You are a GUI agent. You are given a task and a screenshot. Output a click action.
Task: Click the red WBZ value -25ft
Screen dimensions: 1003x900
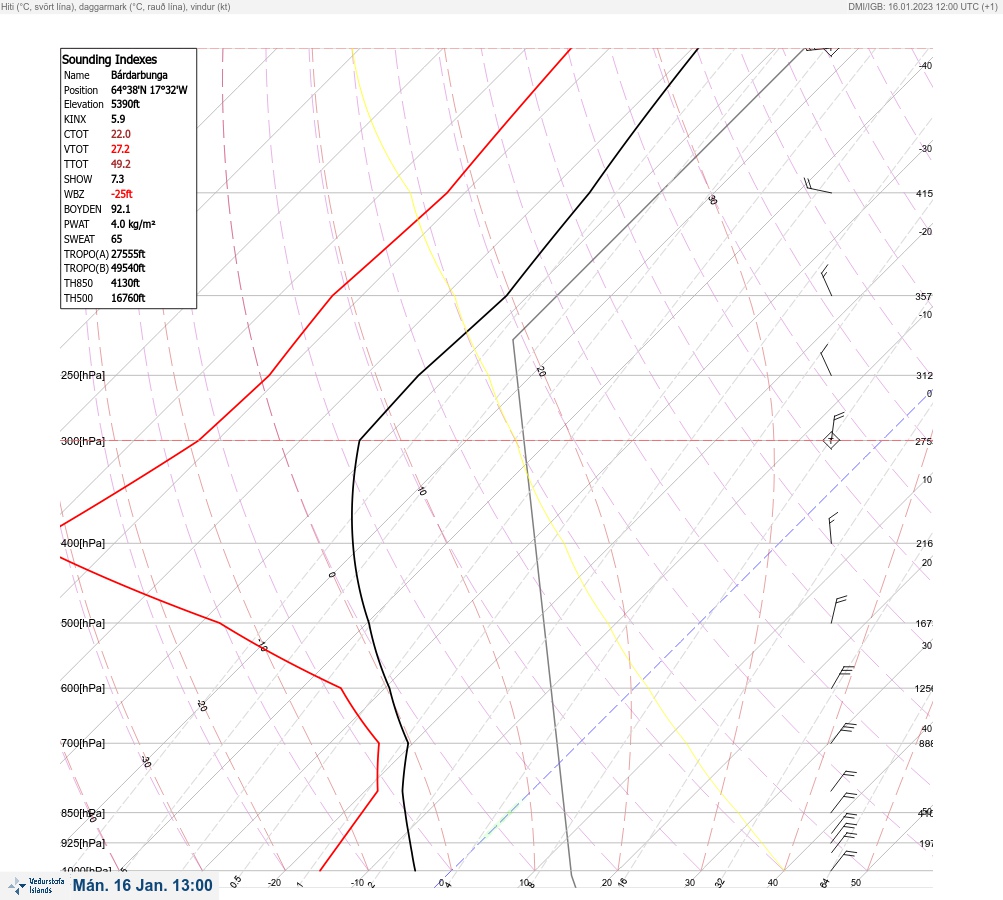pos(122,194)
